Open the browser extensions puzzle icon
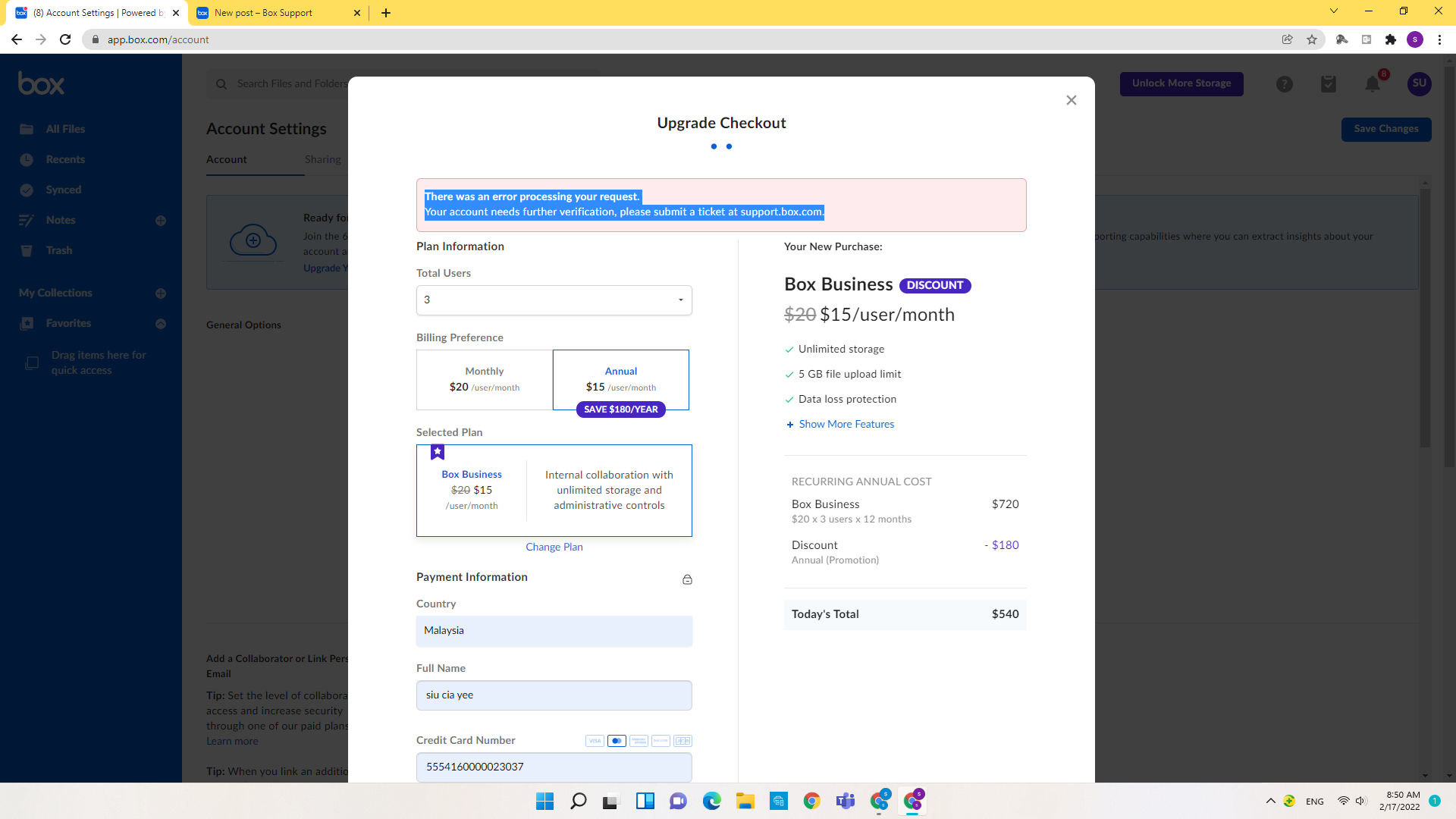Image resolution: width=1456 pixels, height=819 pixels. tap(1391, 39)
